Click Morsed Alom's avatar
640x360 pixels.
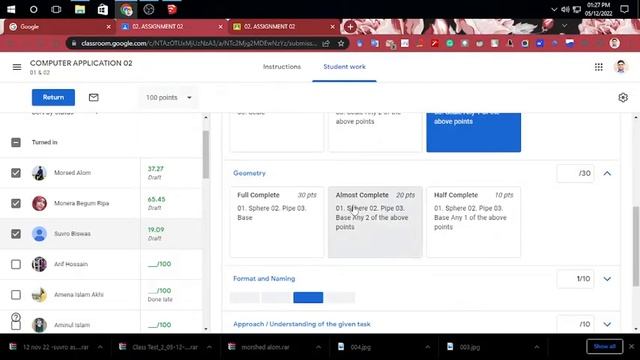39,173
